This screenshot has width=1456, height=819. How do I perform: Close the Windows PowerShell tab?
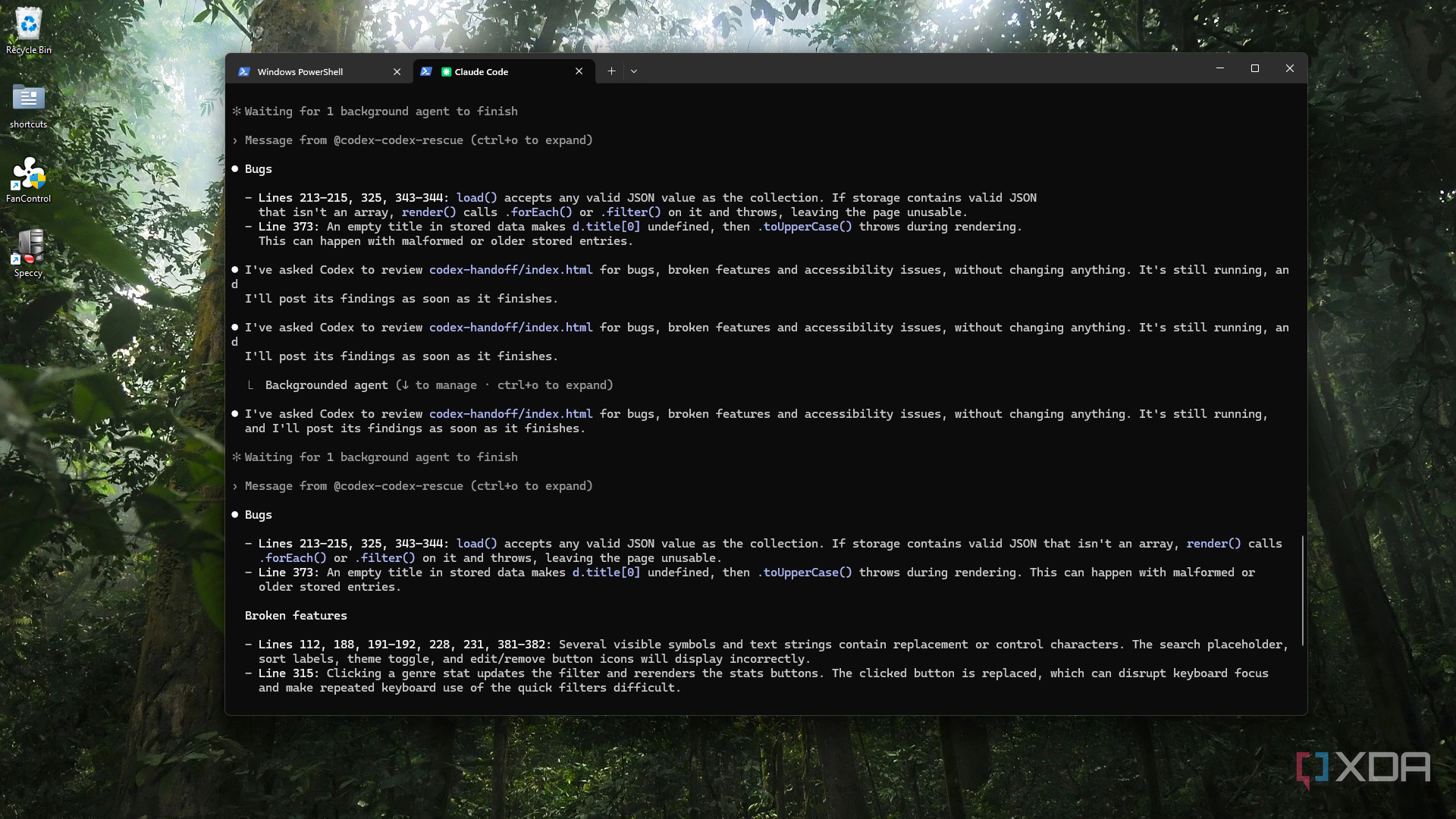tap(397, 71)
